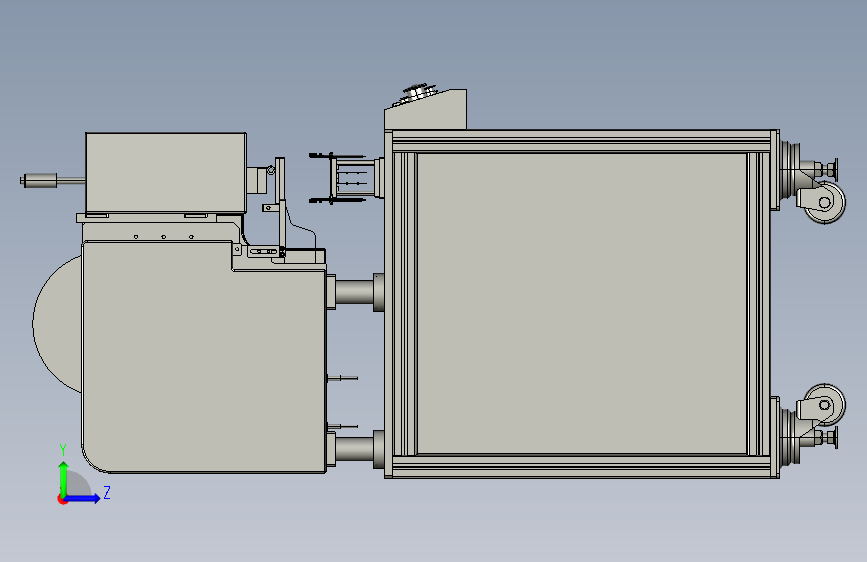This screenshot has width=867, height=562.
Task: Select the rectangular box atop left unit
Action: (x=166, y=173)
